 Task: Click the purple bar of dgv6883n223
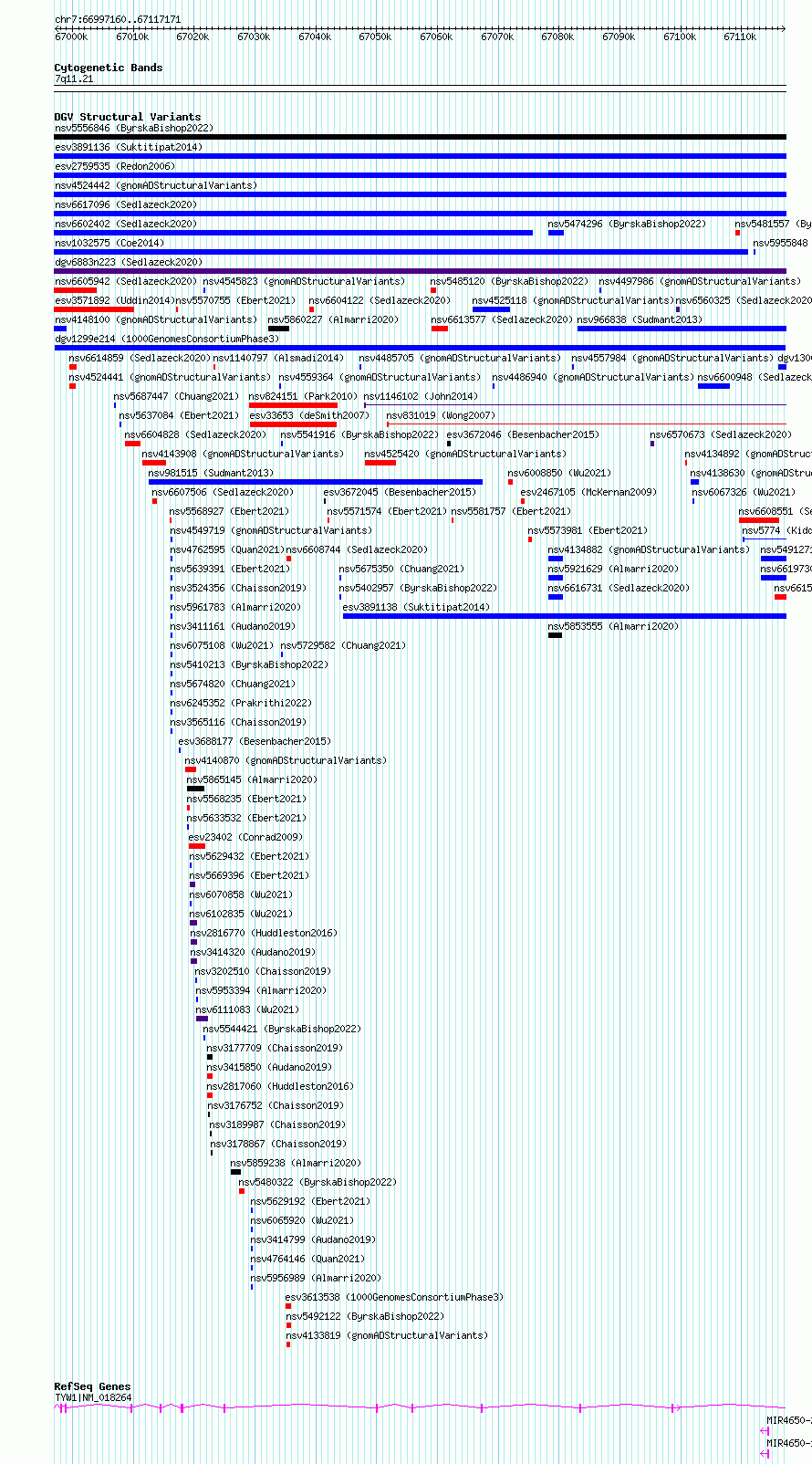[x=420, y=271]
